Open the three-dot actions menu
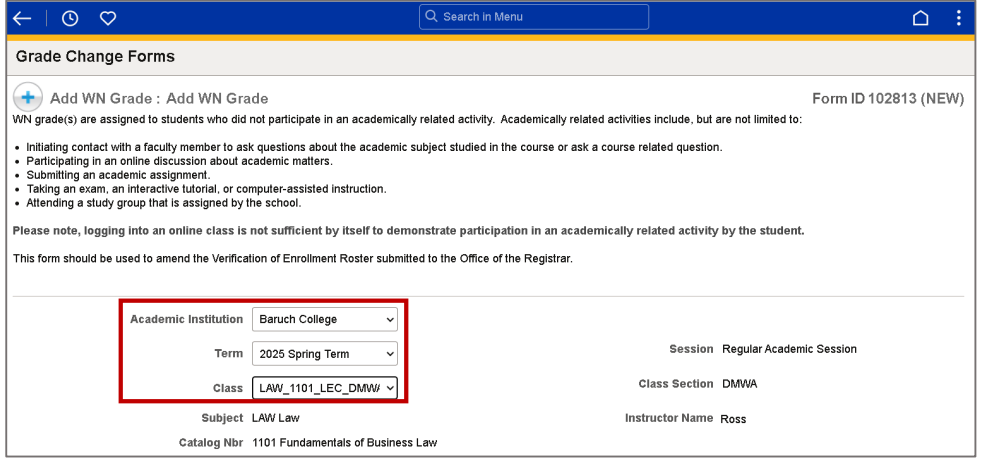Viewport: 984px width, 462px height. click(958, 18)
